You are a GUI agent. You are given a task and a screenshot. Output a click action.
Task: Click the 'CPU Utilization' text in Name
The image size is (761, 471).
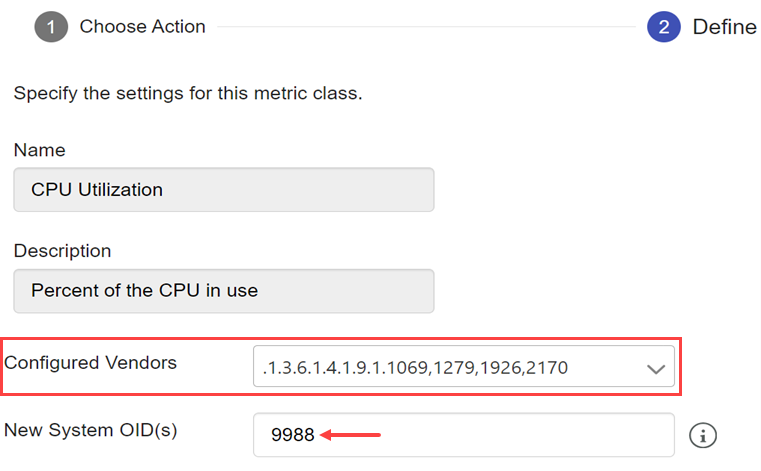97,190
